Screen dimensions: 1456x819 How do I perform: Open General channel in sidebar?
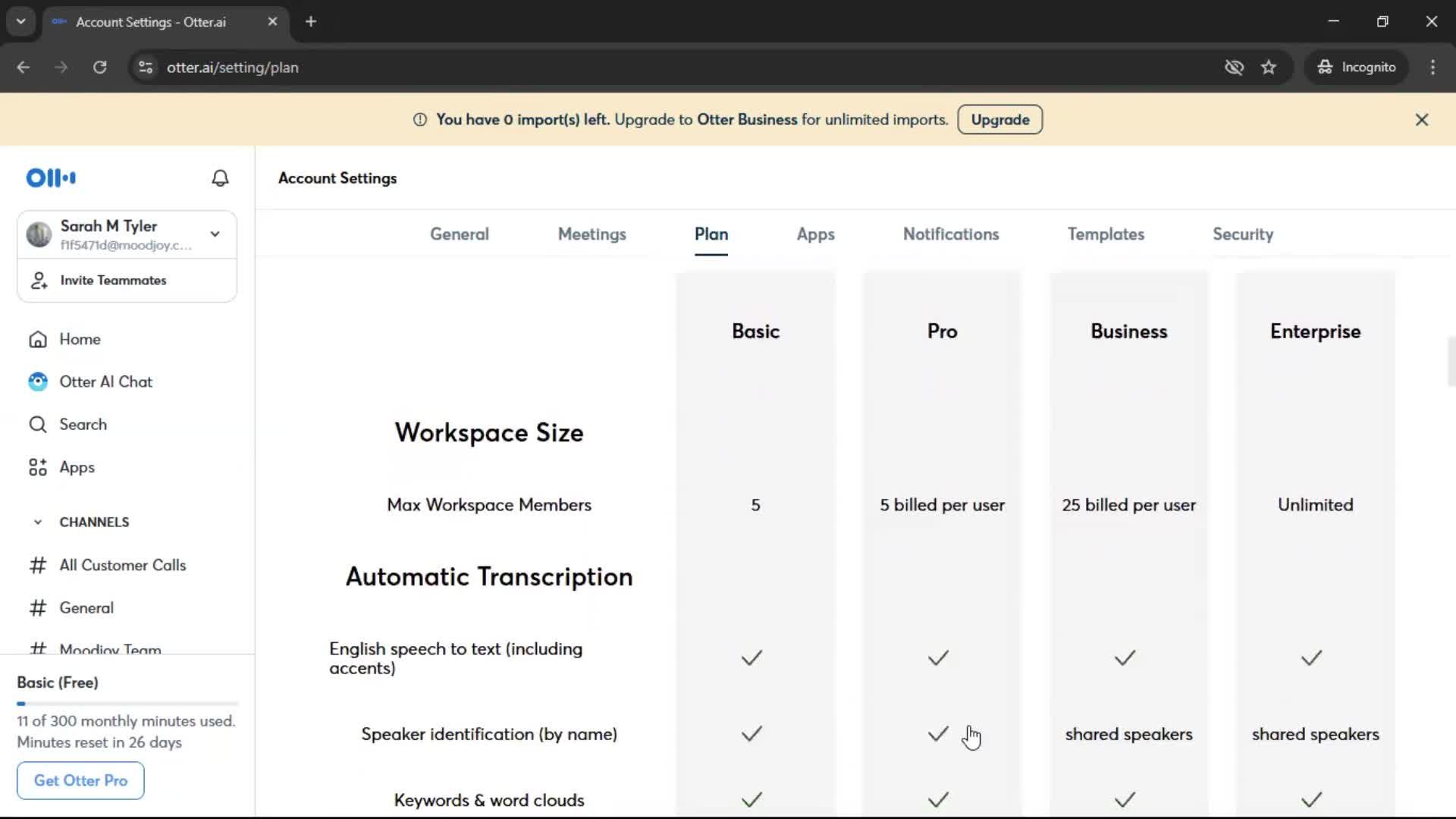point(71,608)
